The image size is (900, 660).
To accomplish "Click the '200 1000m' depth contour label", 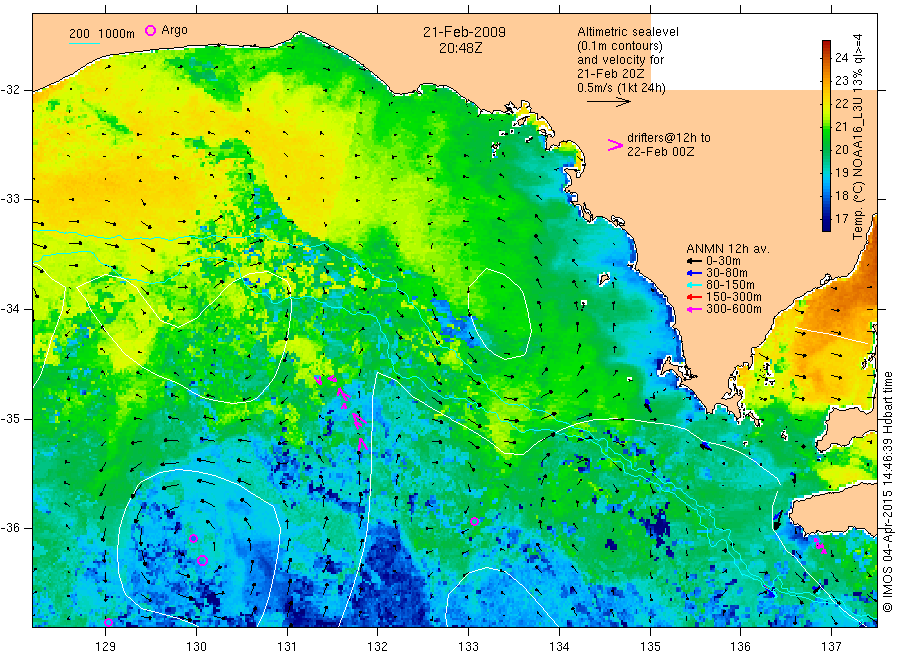I will click(102, 34).
